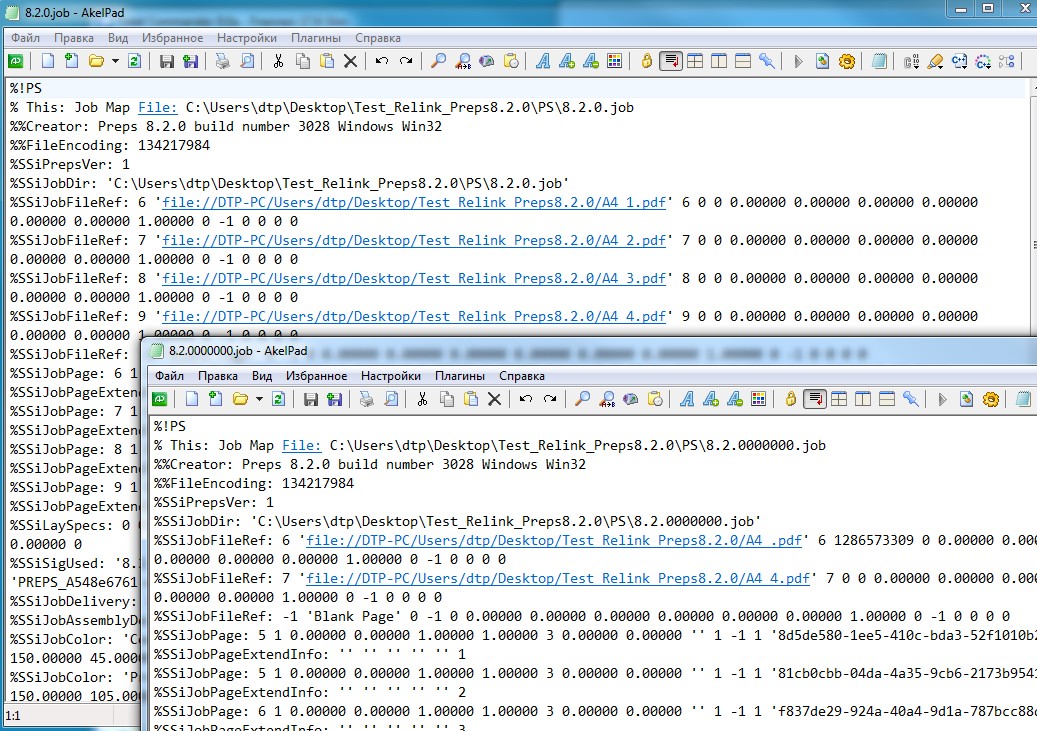Open Файл menu in 8.2.0.job window
1037x731 pixels.
point(26,38)
